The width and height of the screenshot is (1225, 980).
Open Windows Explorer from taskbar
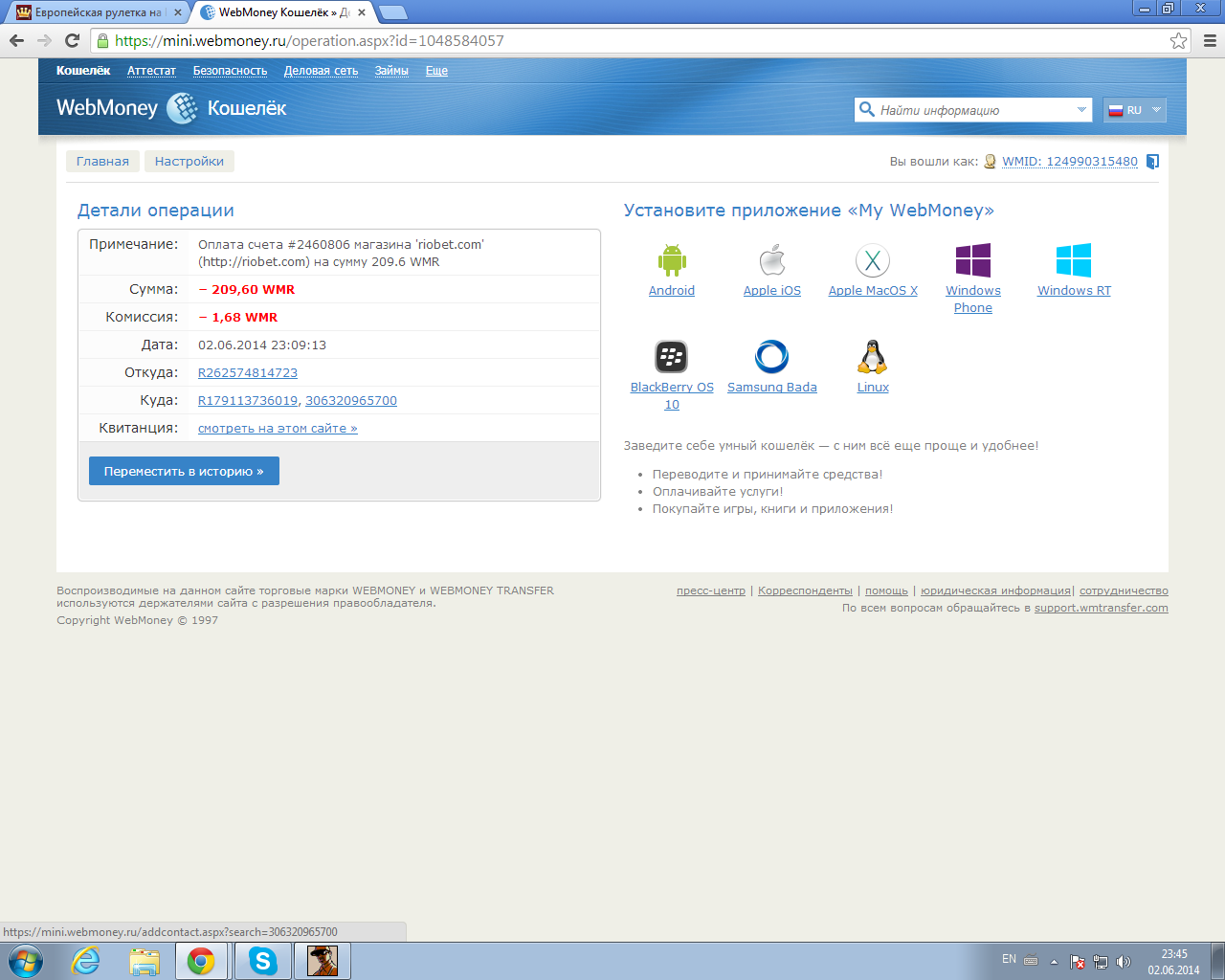145,961
